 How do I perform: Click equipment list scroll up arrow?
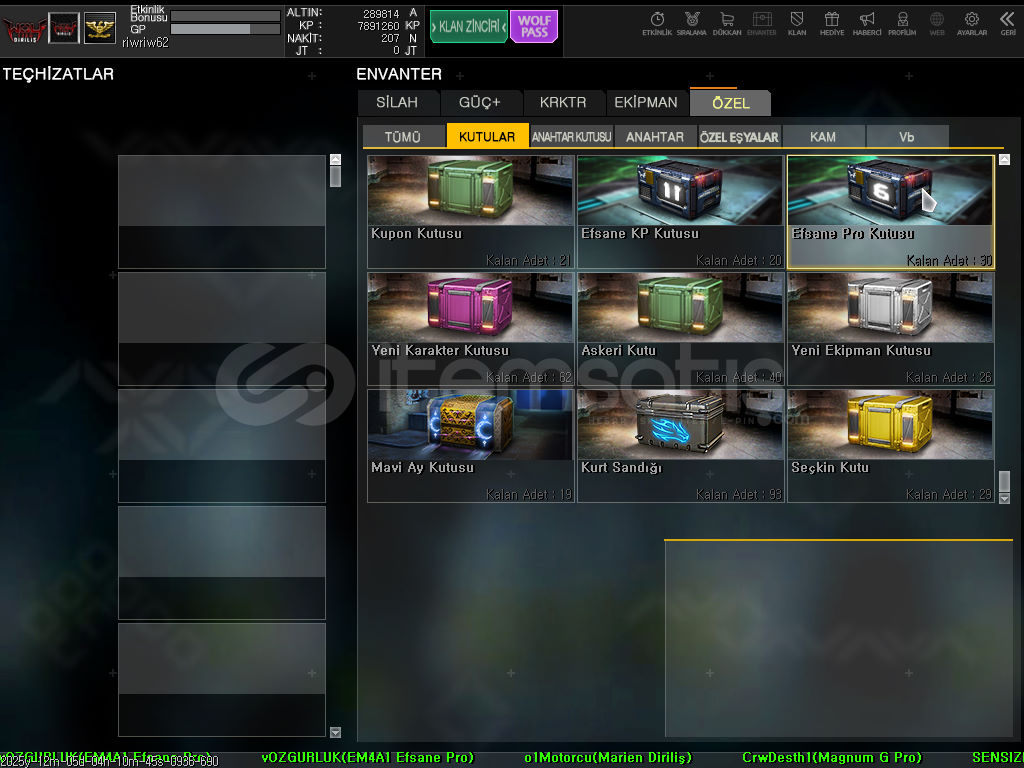[x=335, y=159]
